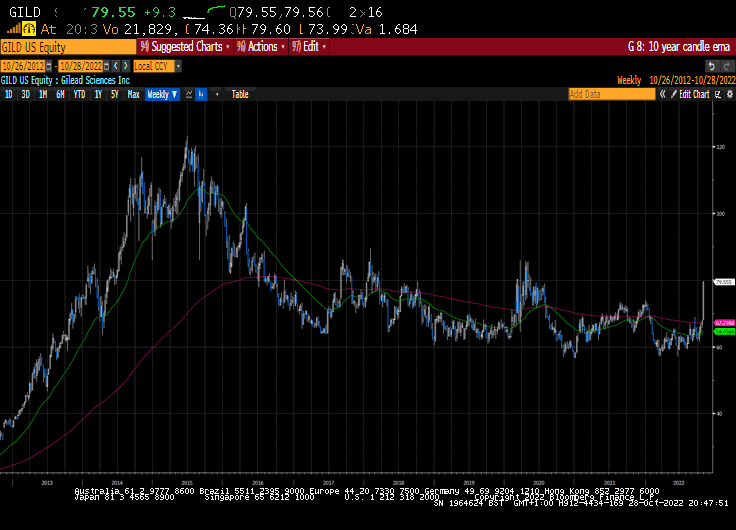The image size is (736, 530).
Task: Select the YTD range tab
Action: point(79,94)
